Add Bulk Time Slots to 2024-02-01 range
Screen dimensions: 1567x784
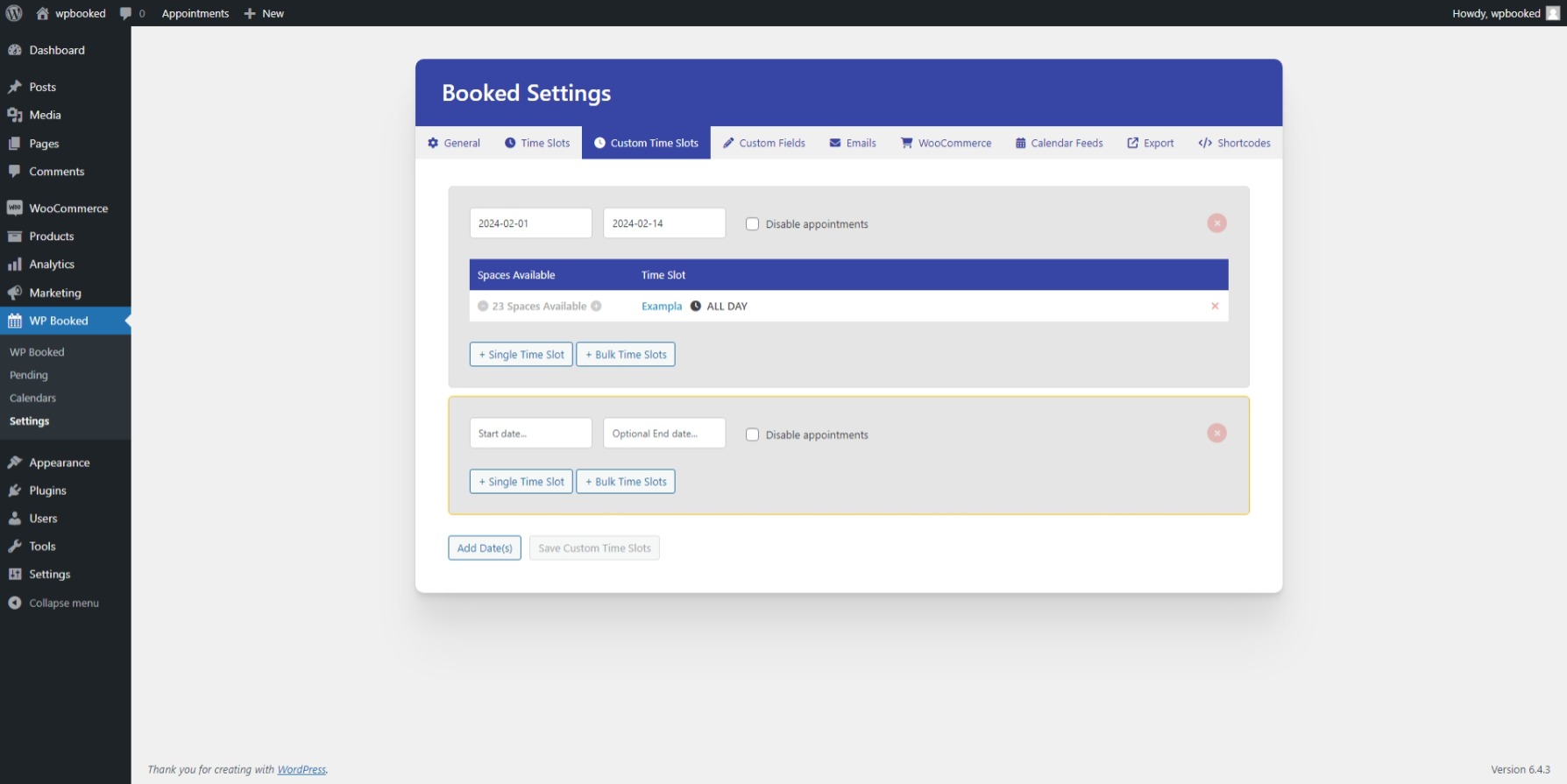(x=626, y=355)
